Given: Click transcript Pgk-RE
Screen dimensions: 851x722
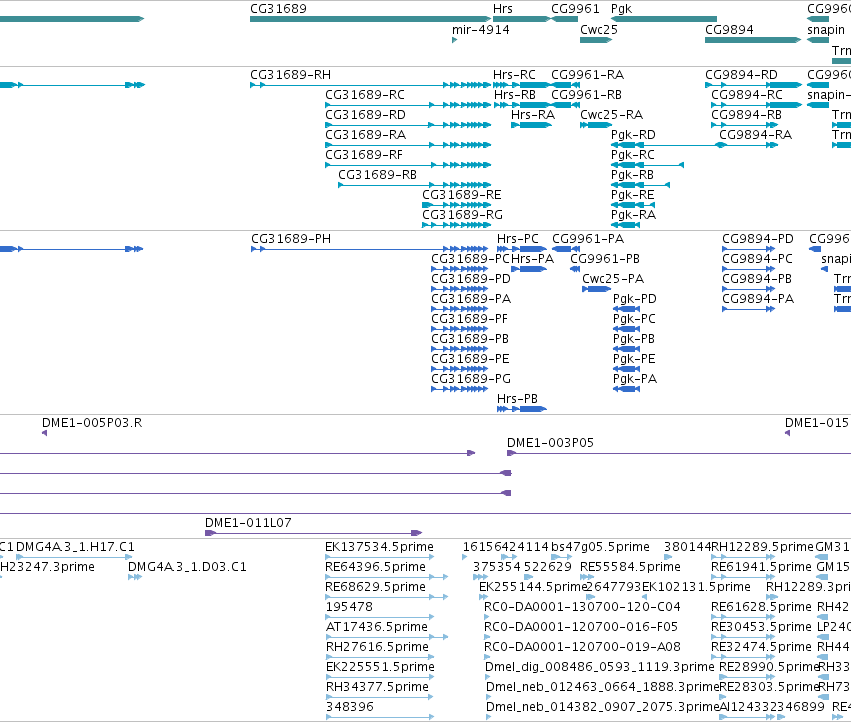Looking at the screenshot, I should [x=633, y=195].
